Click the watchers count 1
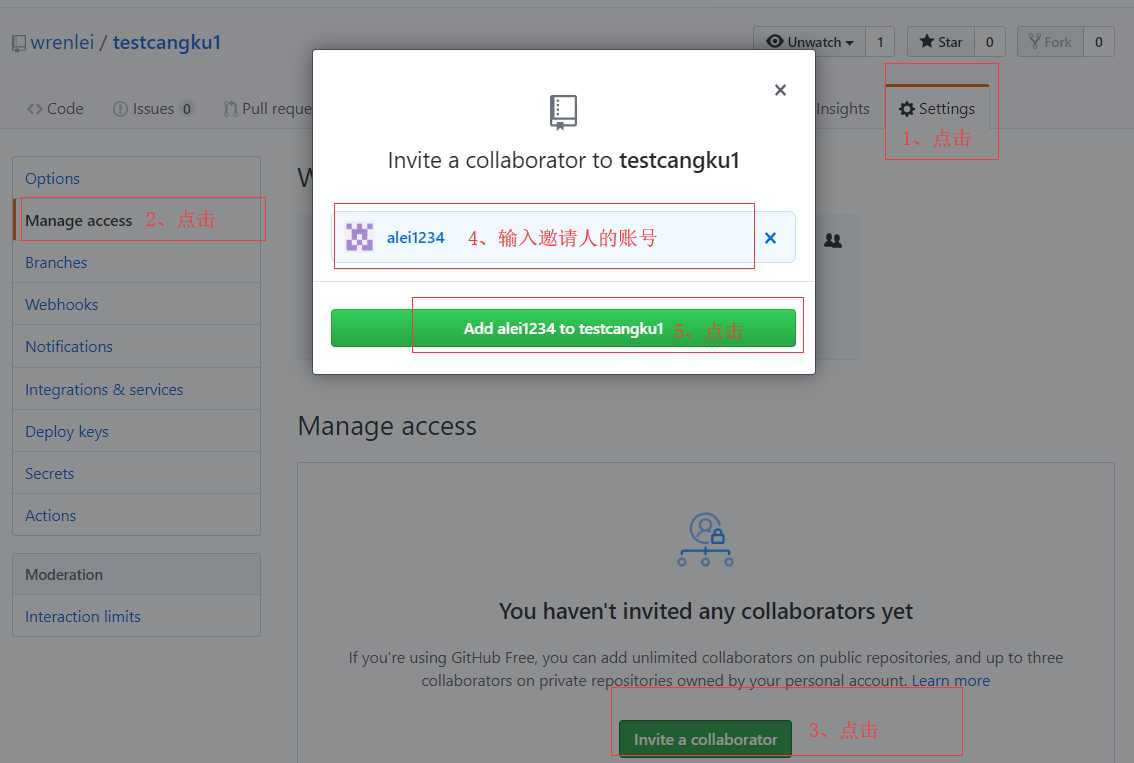Image resolution: width=1134 pixels, height=763 pixels. (x=880, y=42)
